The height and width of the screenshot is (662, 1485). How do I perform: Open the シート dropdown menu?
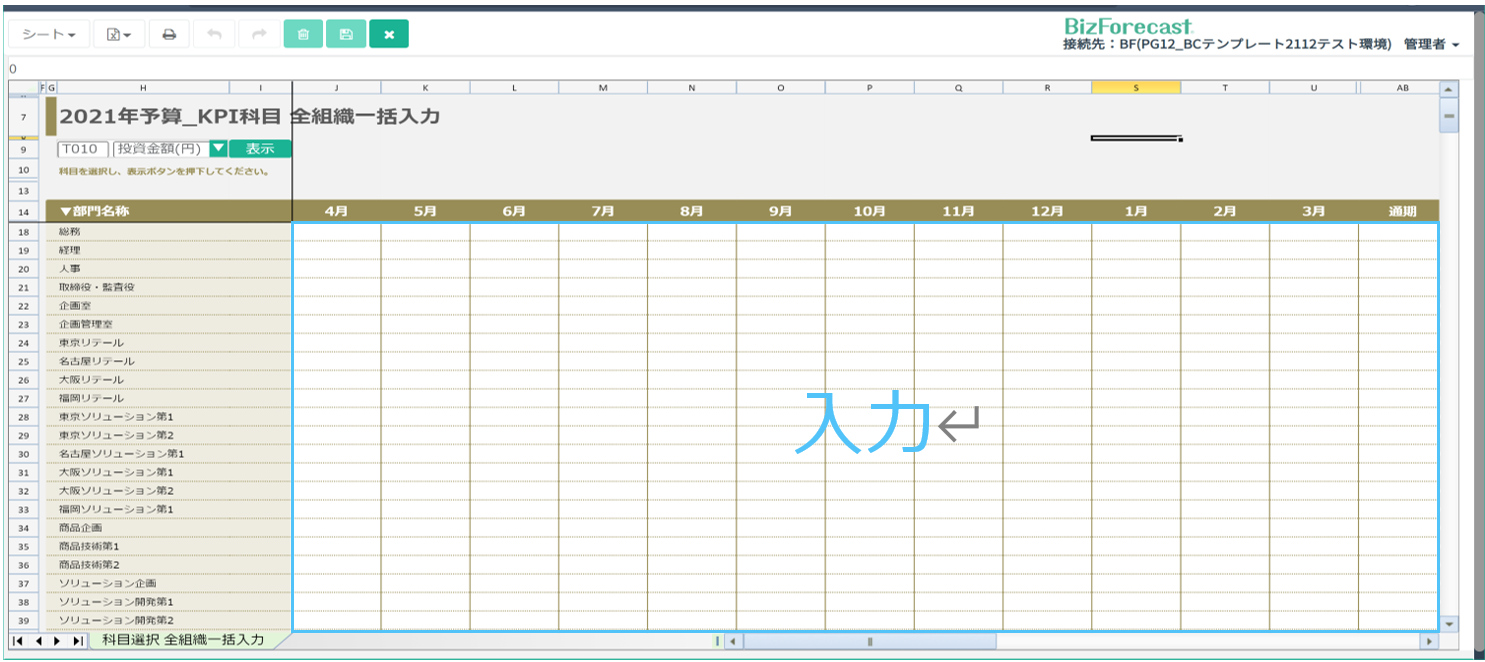click(x=49, y=34)
